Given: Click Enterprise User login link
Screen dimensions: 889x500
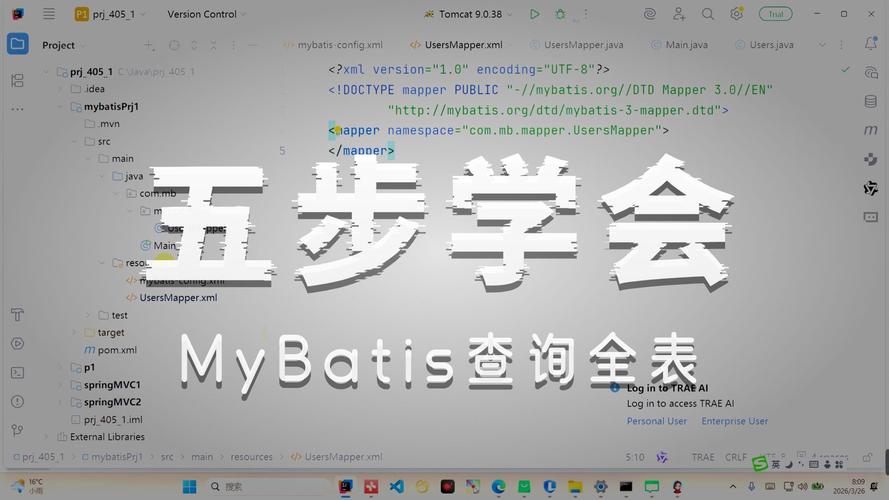Looking at the screenshot, I should [x=735, y=421].
